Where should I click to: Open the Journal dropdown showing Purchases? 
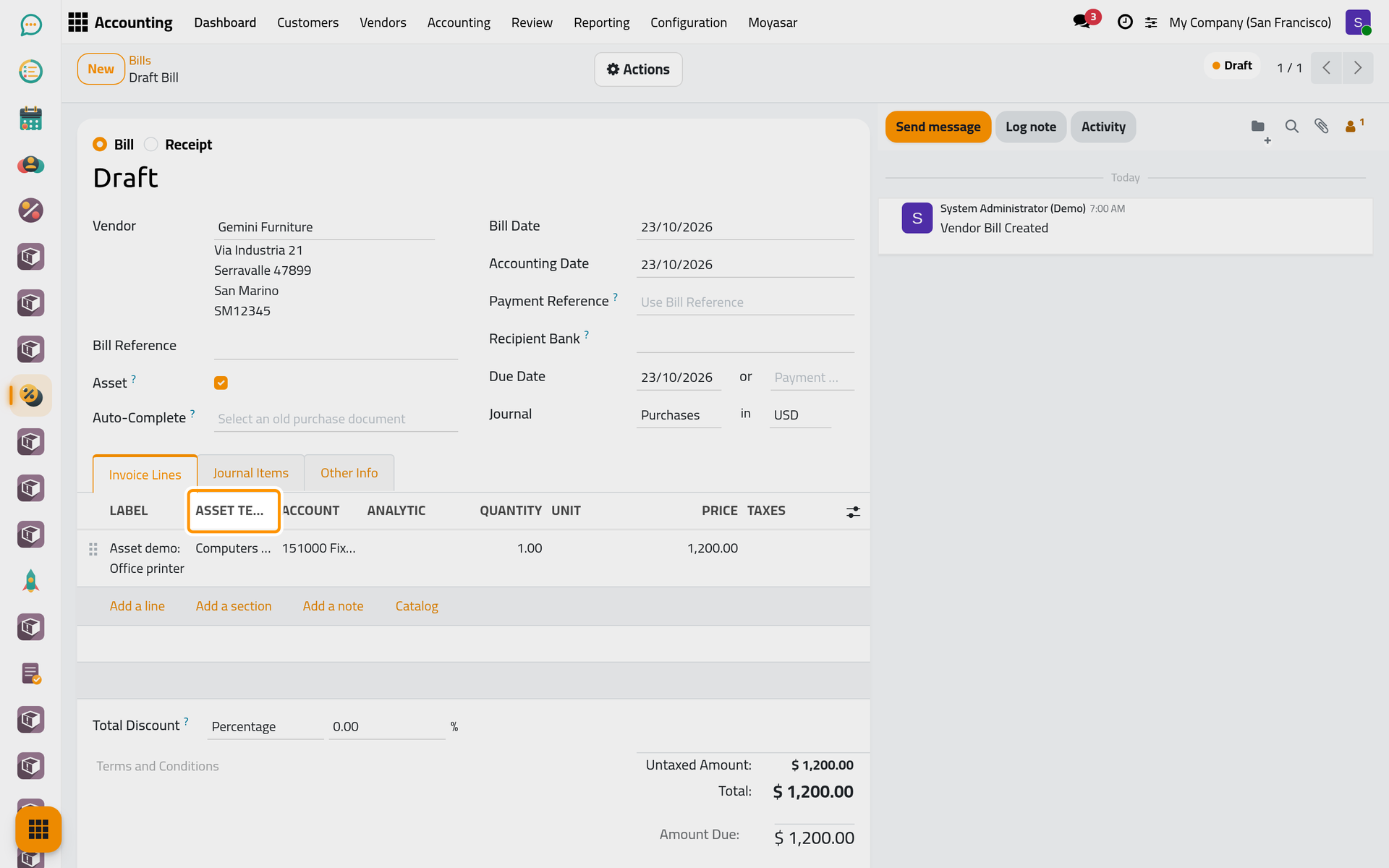pos(679,415)
